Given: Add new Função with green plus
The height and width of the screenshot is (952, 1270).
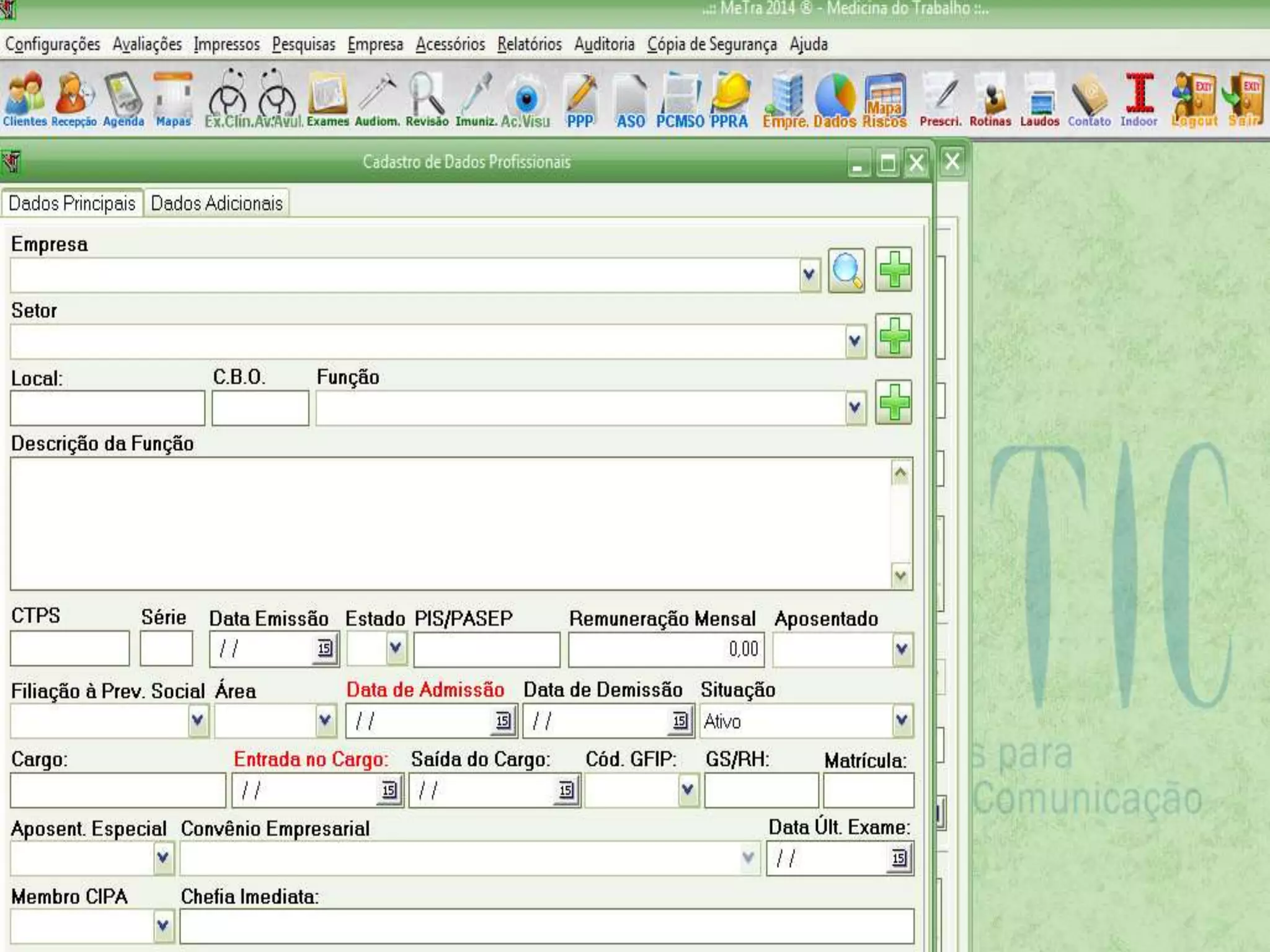Looking at the screenshot, I should 894,403.
